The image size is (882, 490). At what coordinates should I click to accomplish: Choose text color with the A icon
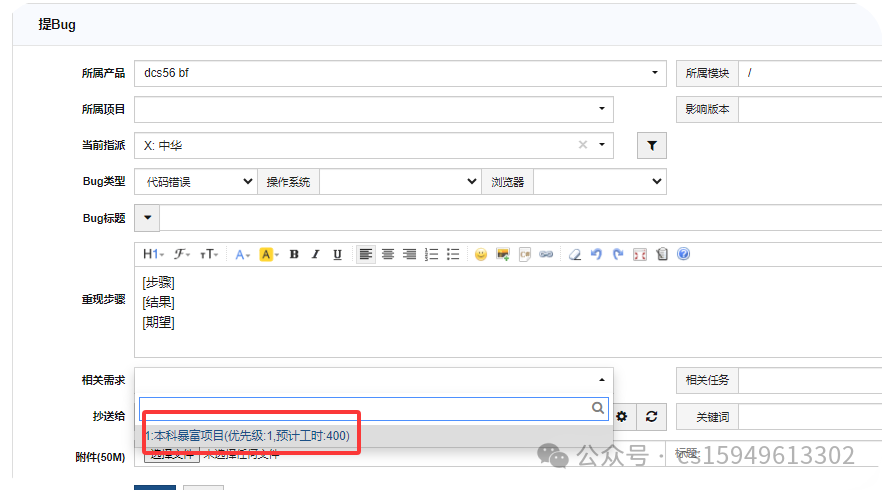242,254
